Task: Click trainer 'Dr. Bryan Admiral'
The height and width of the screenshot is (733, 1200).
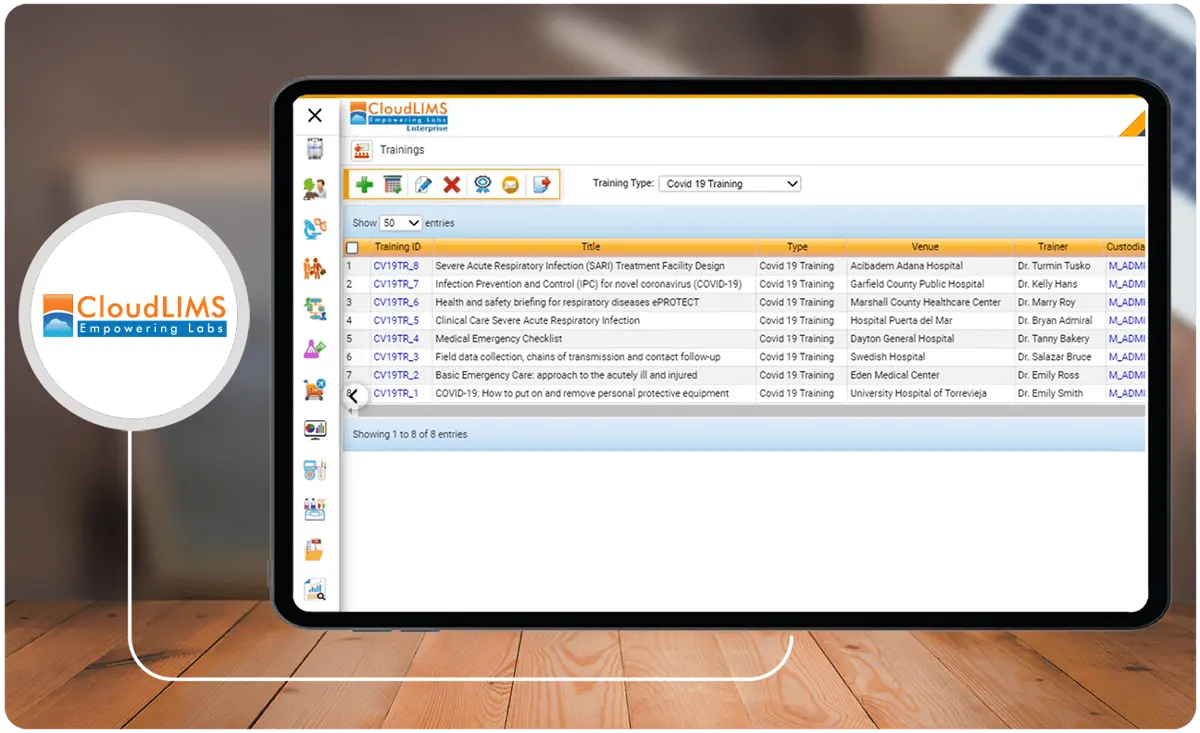Action: [1056, 320]
